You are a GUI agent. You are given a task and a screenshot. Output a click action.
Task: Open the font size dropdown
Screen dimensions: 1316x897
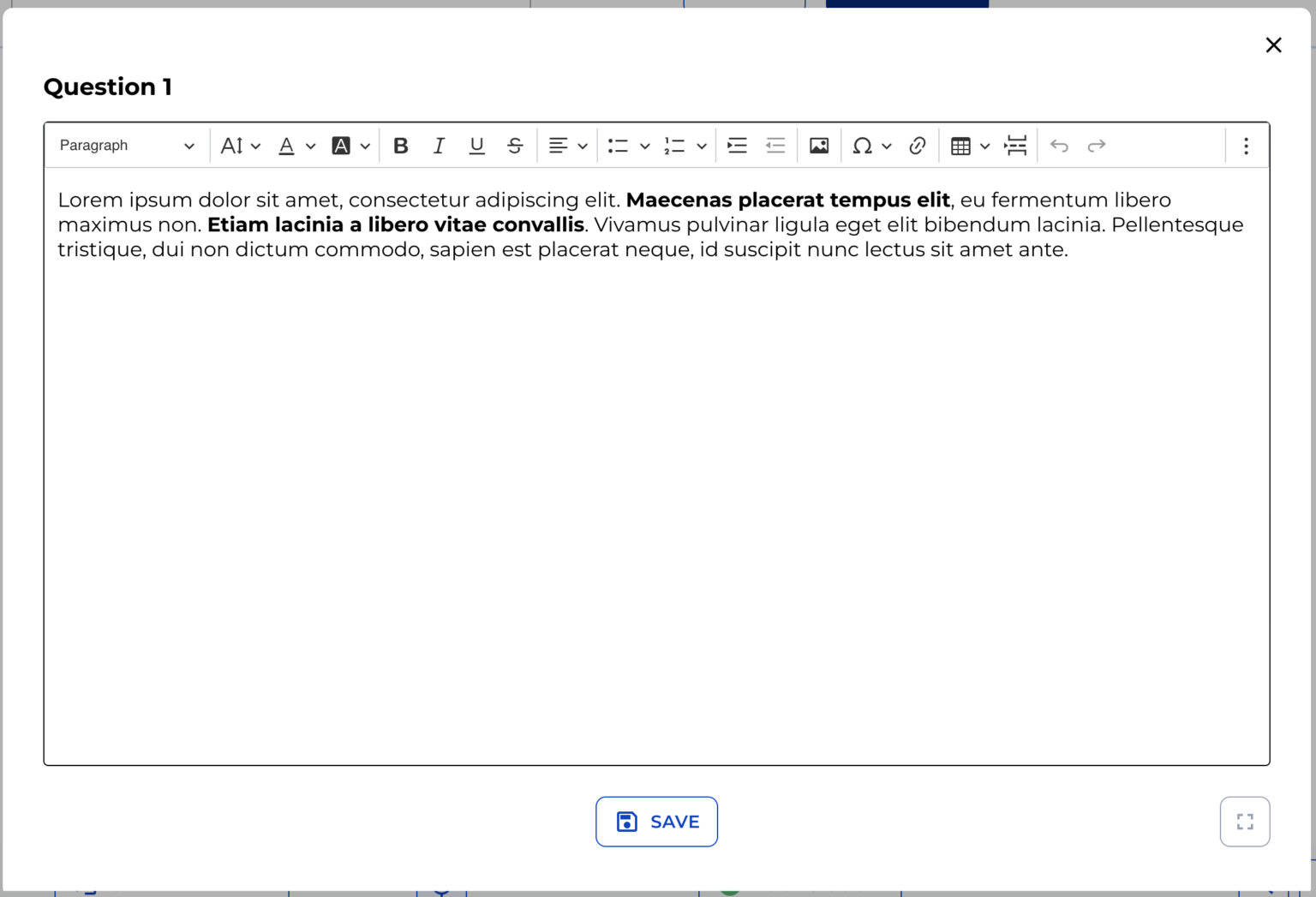coord(240,146)
